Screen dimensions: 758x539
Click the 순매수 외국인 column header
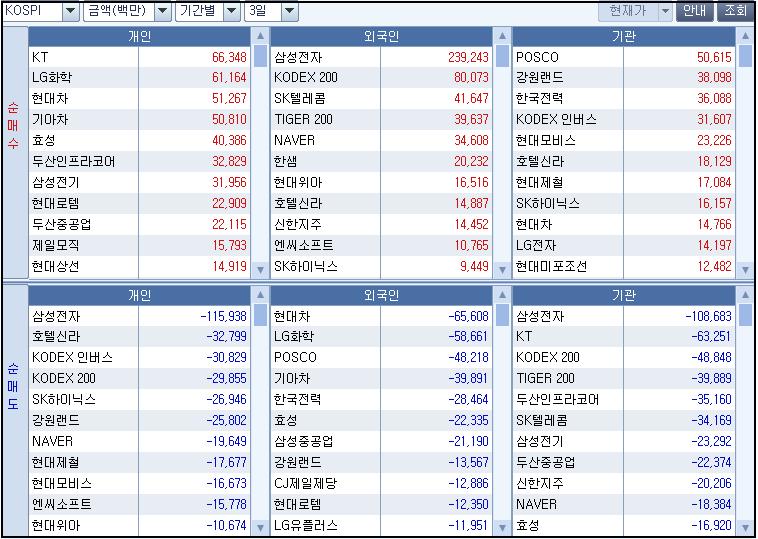381,37
